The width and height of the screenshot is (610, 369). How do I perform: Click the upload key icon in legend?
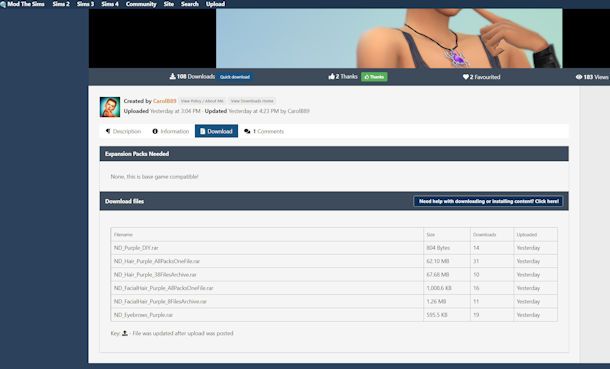(x=125, y=333)
